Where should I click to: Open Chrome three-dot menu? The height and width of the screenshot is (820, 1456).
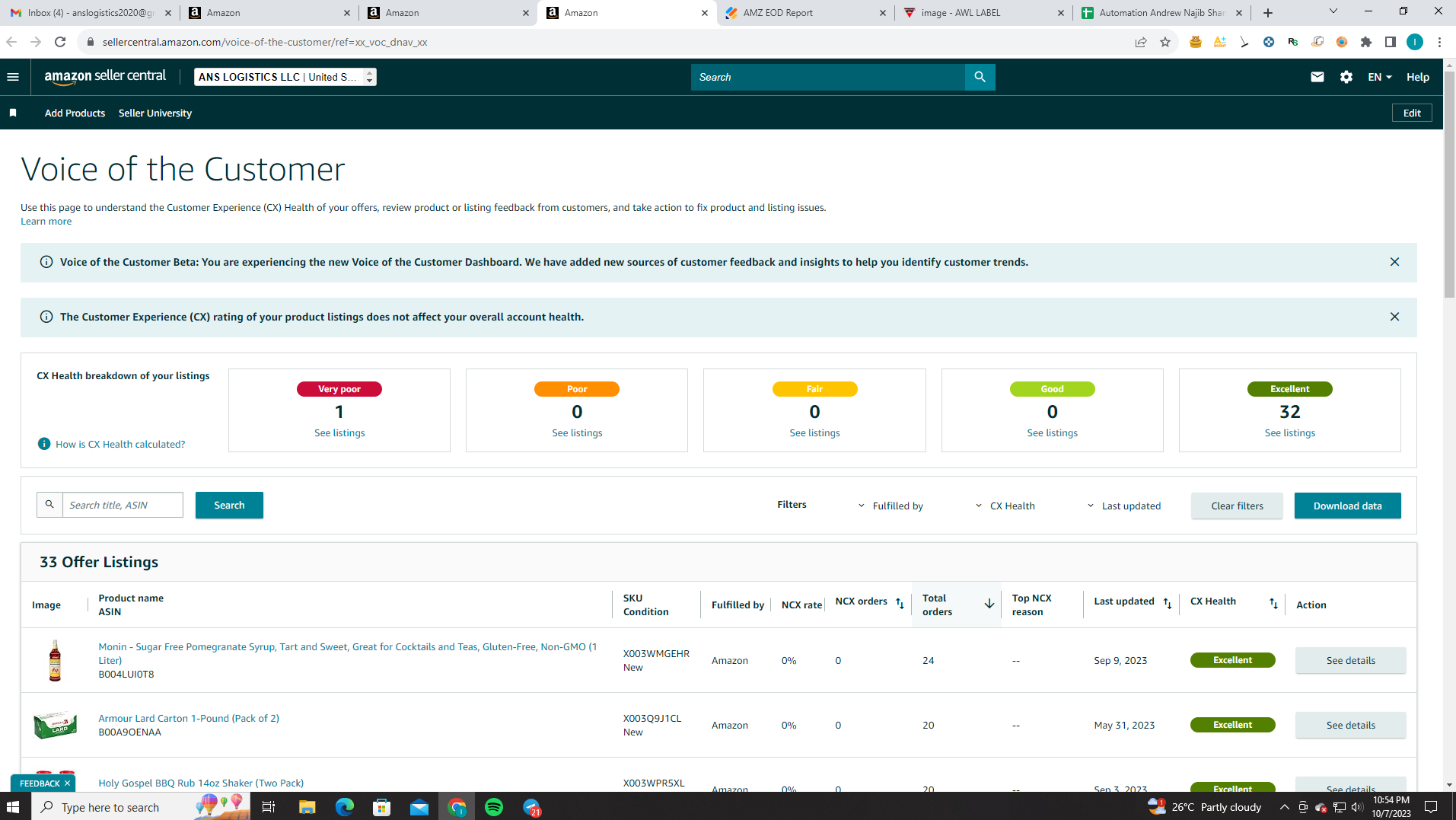tap(1439, 42)
